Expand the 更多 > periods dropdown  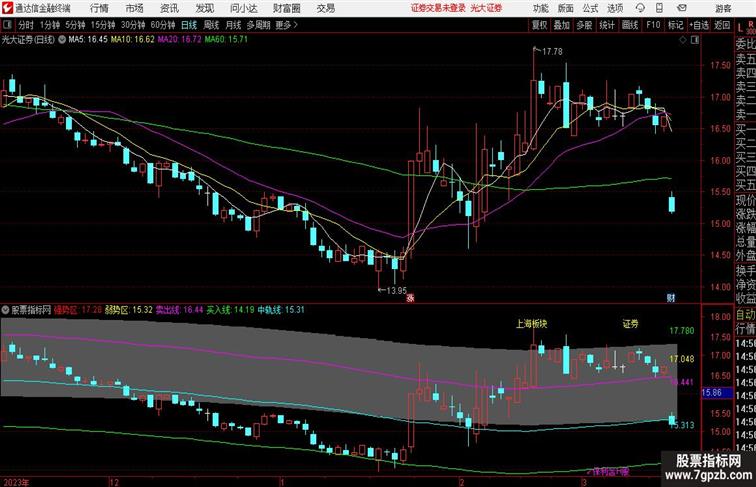286,25
